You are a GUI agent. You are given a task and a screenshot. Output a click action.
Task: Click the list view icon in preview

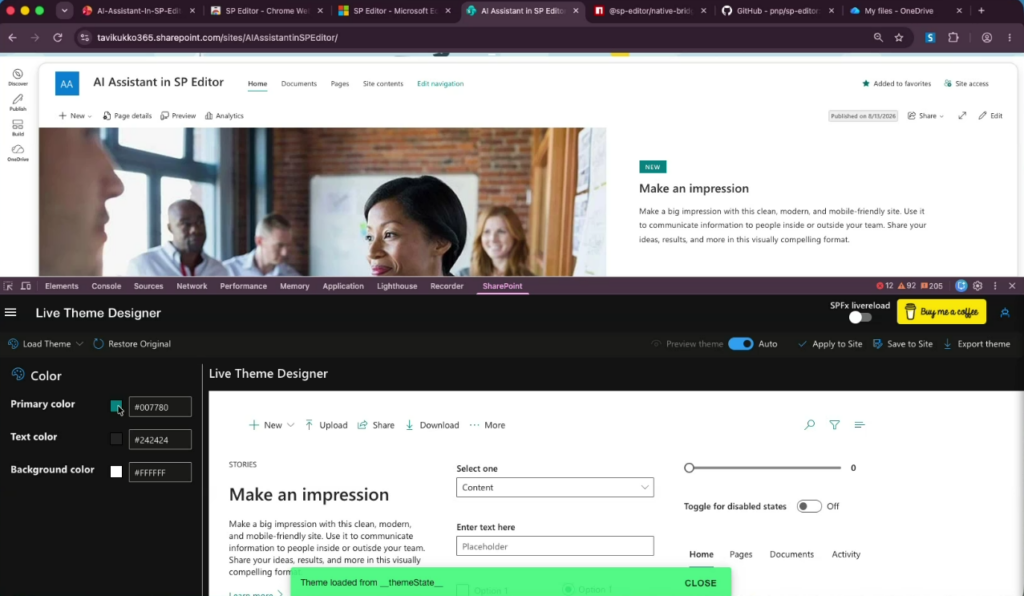coord(859,425)
